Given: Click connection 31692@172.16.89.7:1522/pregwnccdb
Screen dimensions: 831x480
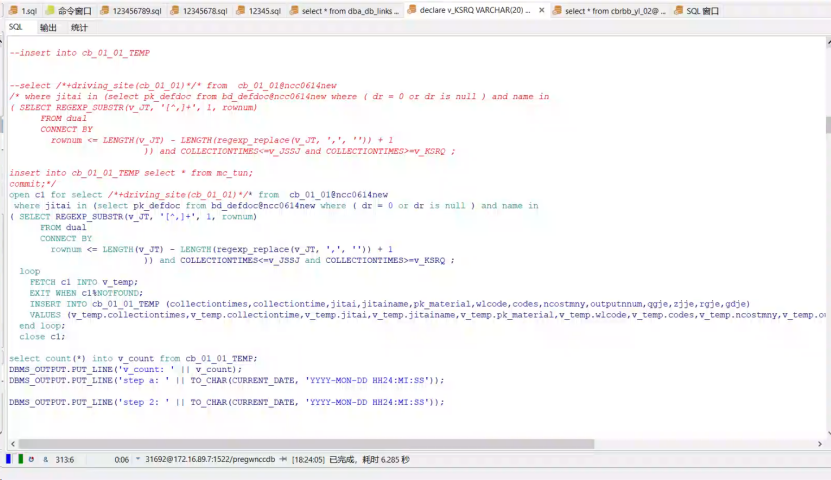Looking at the screenshot, I should [x=210, y=459].
